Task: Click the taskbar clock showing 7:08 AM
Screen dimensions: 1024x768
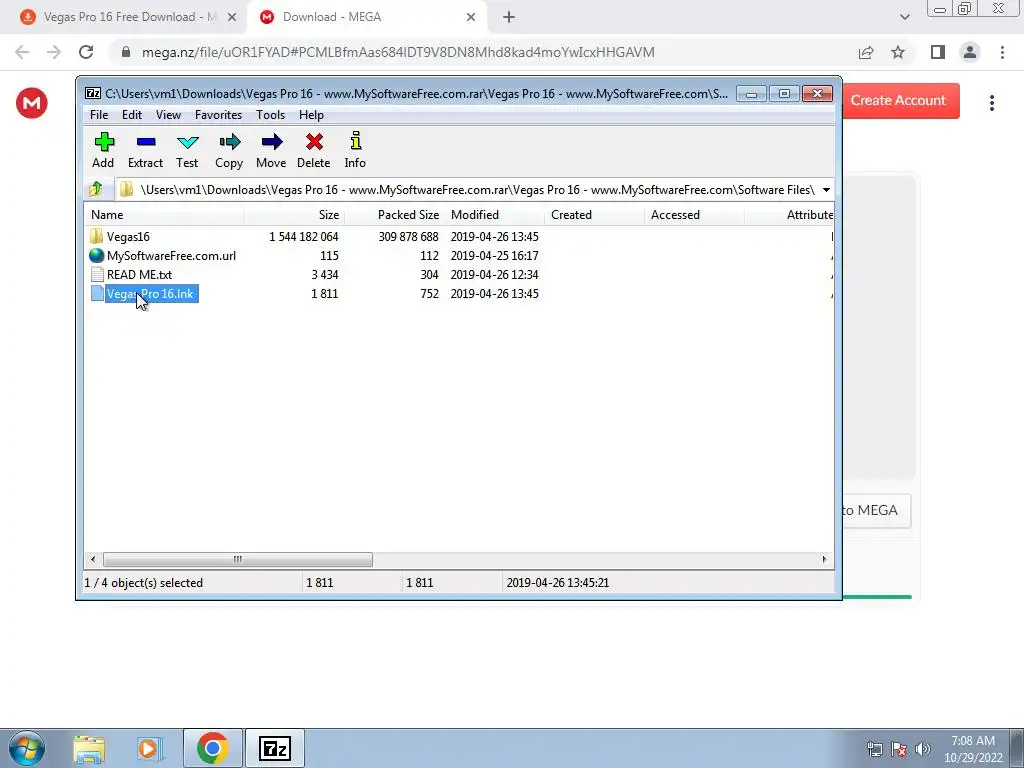Action: tap(972, 749)
